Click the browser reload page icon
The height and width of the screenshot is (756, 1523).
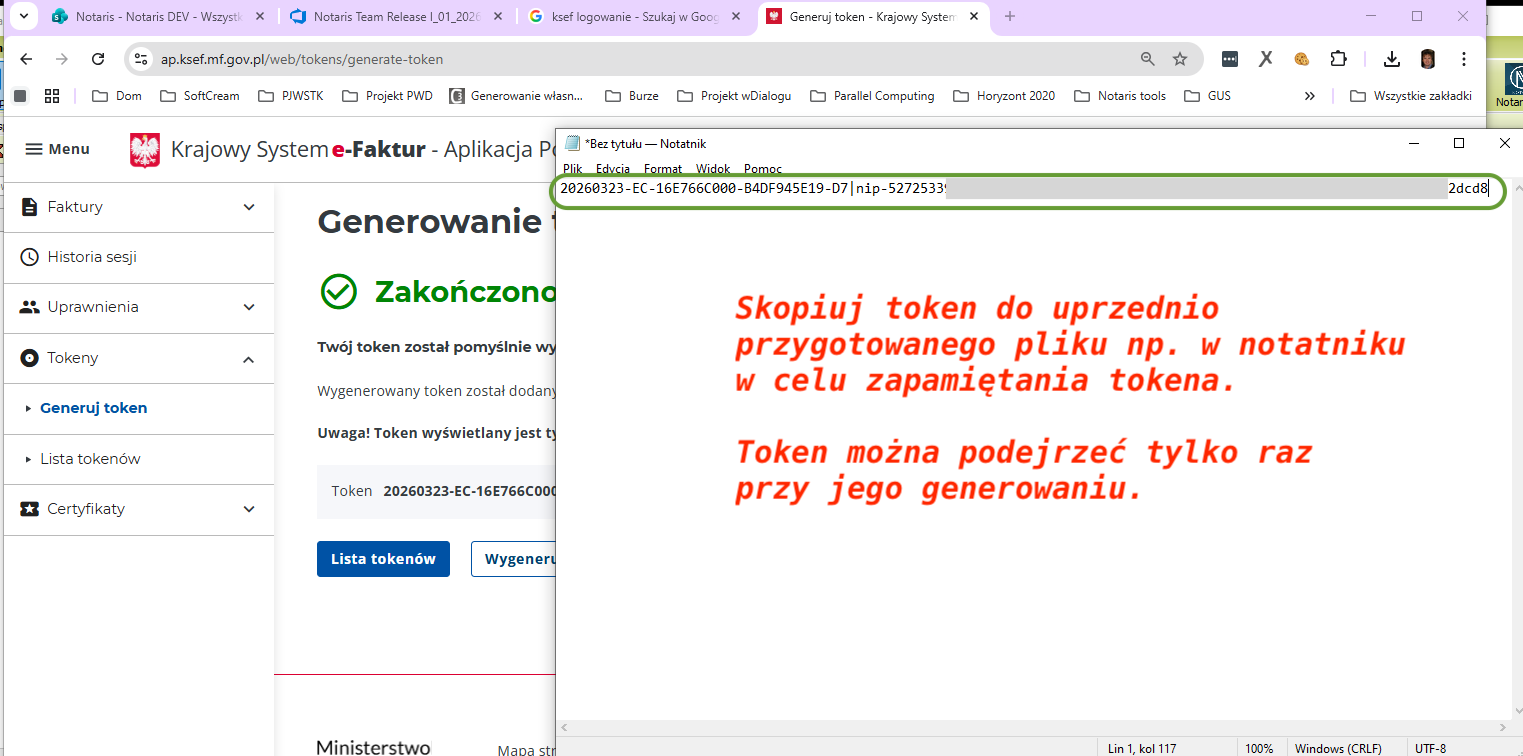98,59
